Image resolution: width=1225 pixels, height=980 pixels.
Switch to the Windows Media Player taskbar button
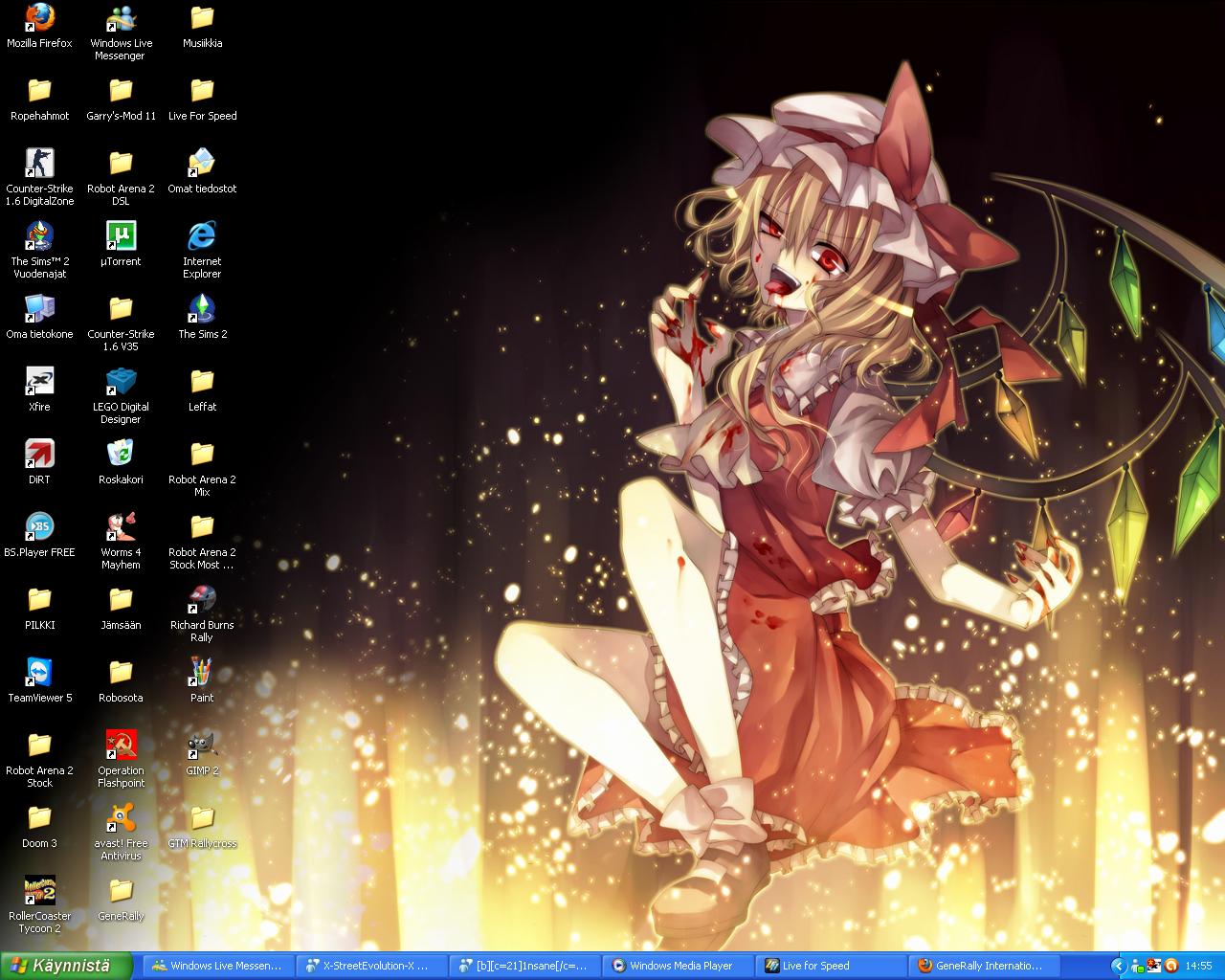point(679,966)
